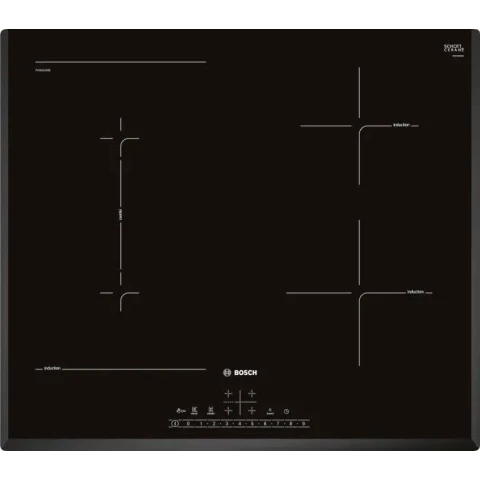The image size is (480, 480).
Task: Select the front-left zone plus symbol
Action: pos(228,410)
